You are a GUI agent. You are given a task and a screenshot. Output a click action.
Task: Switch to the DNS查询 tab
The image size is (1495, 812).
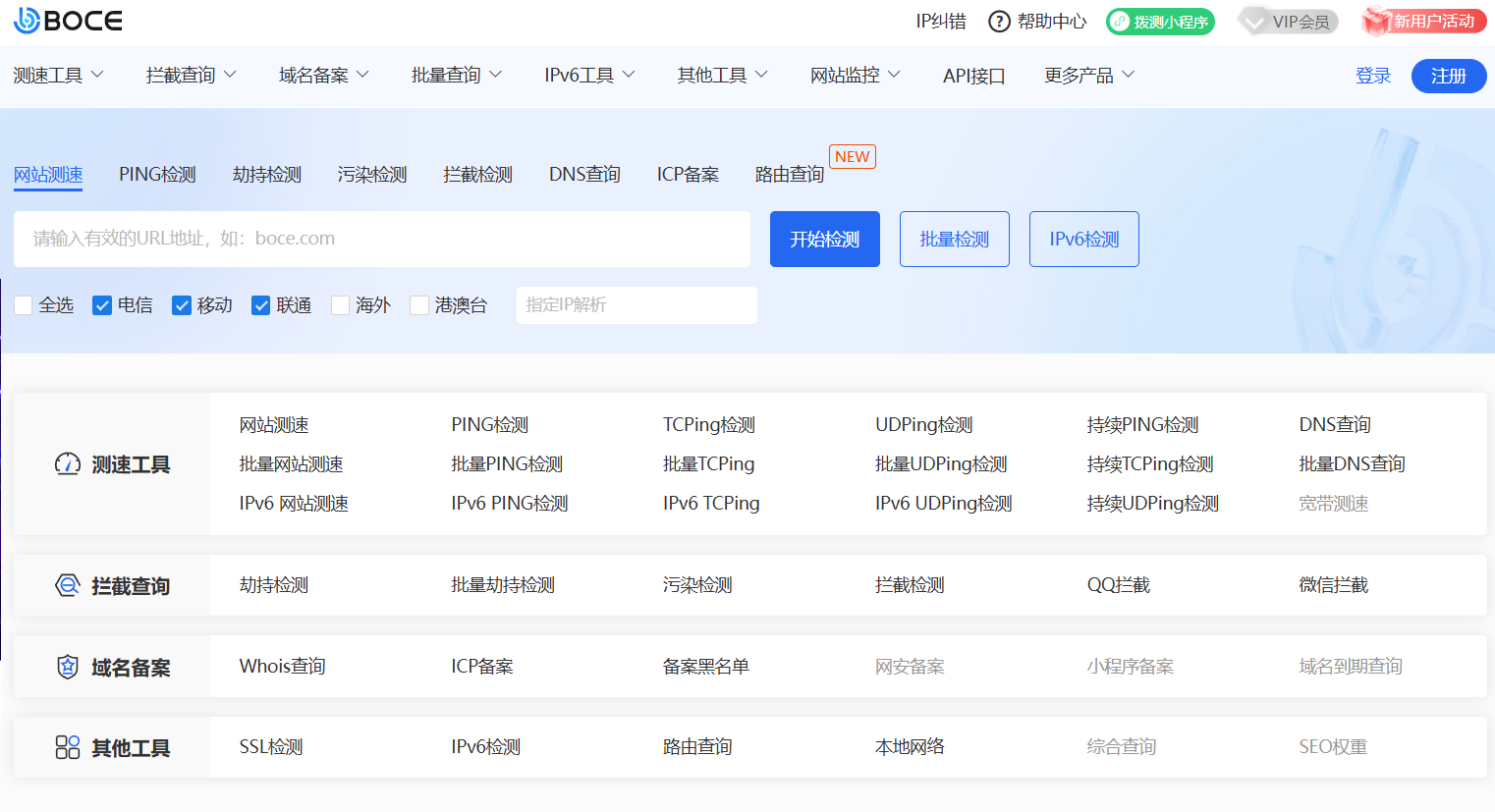(584, 175)
